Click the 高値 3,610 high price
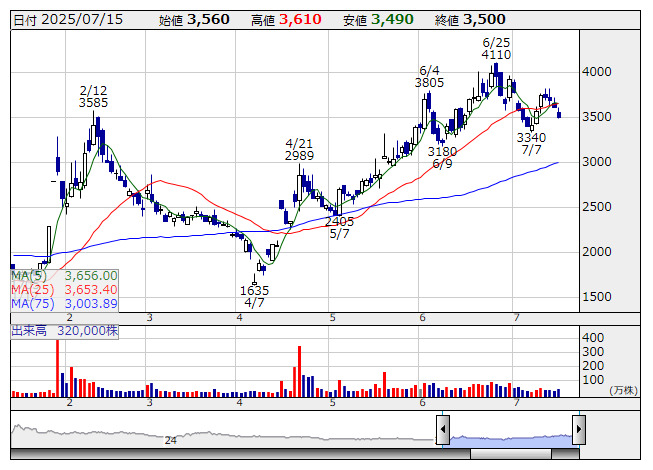 [286, 20]
